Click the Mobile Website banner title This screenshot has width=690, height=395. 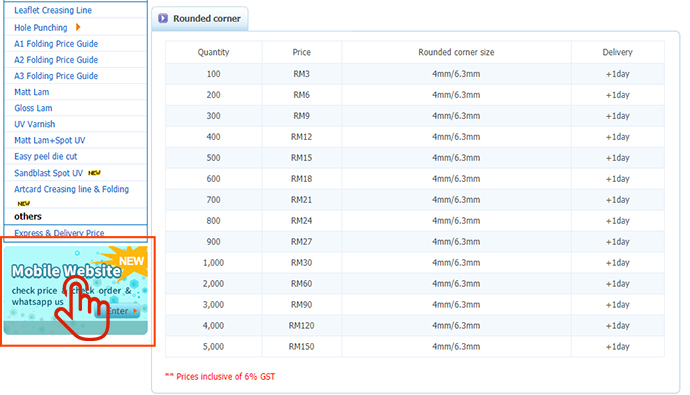[x=66, y=271]
